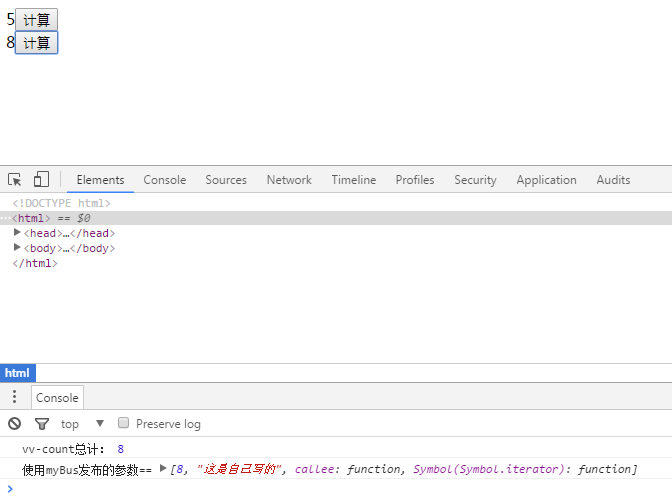Select the <!DOCTYPE html> line
Image resolution: width=672 pixels, height=496 pixels.
tap(61, 203)
